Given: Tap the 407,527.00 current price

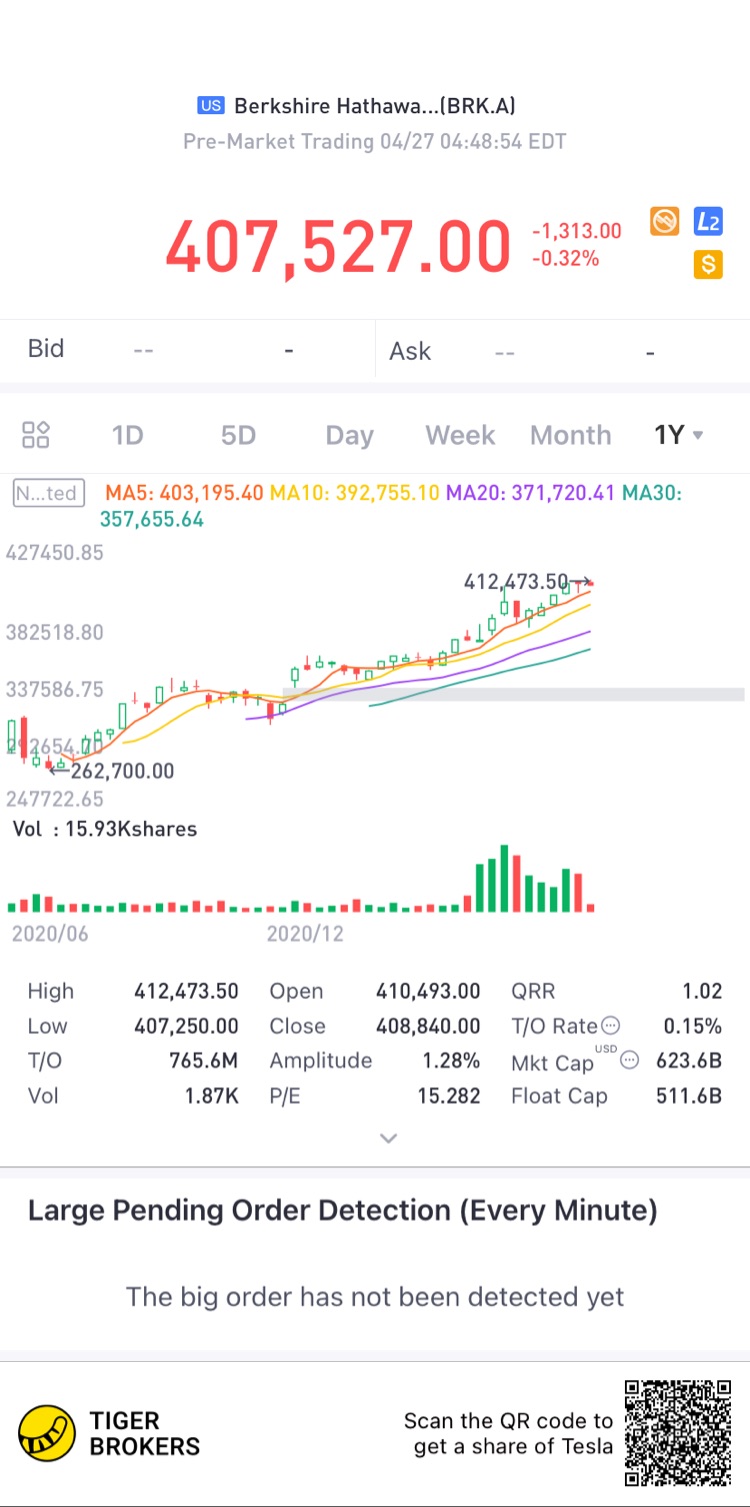Looking at the screenshot, I should 338,247.
